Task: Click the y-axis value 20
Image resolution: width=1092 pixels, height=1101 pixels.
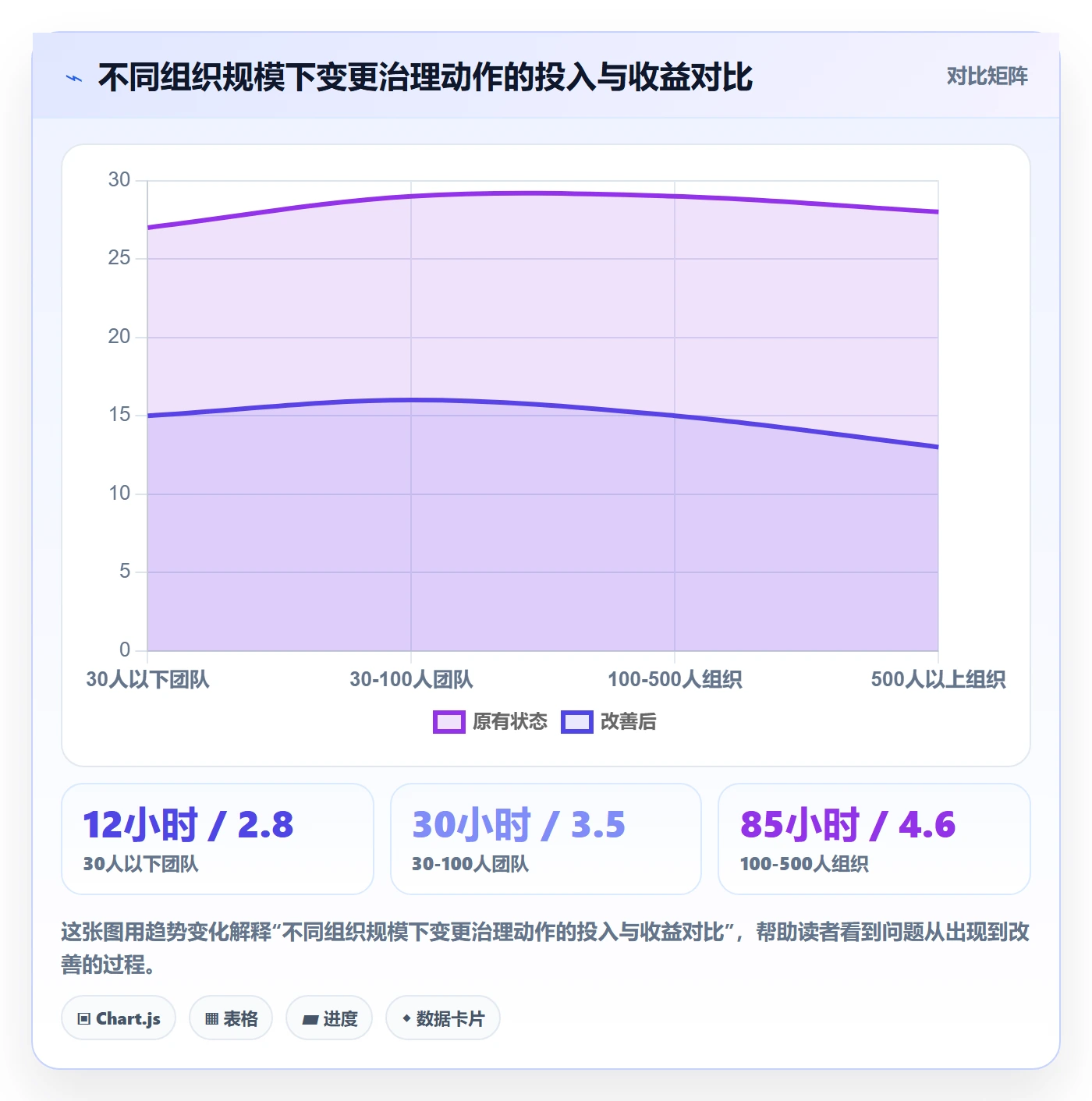Action: tap(119, 337)
